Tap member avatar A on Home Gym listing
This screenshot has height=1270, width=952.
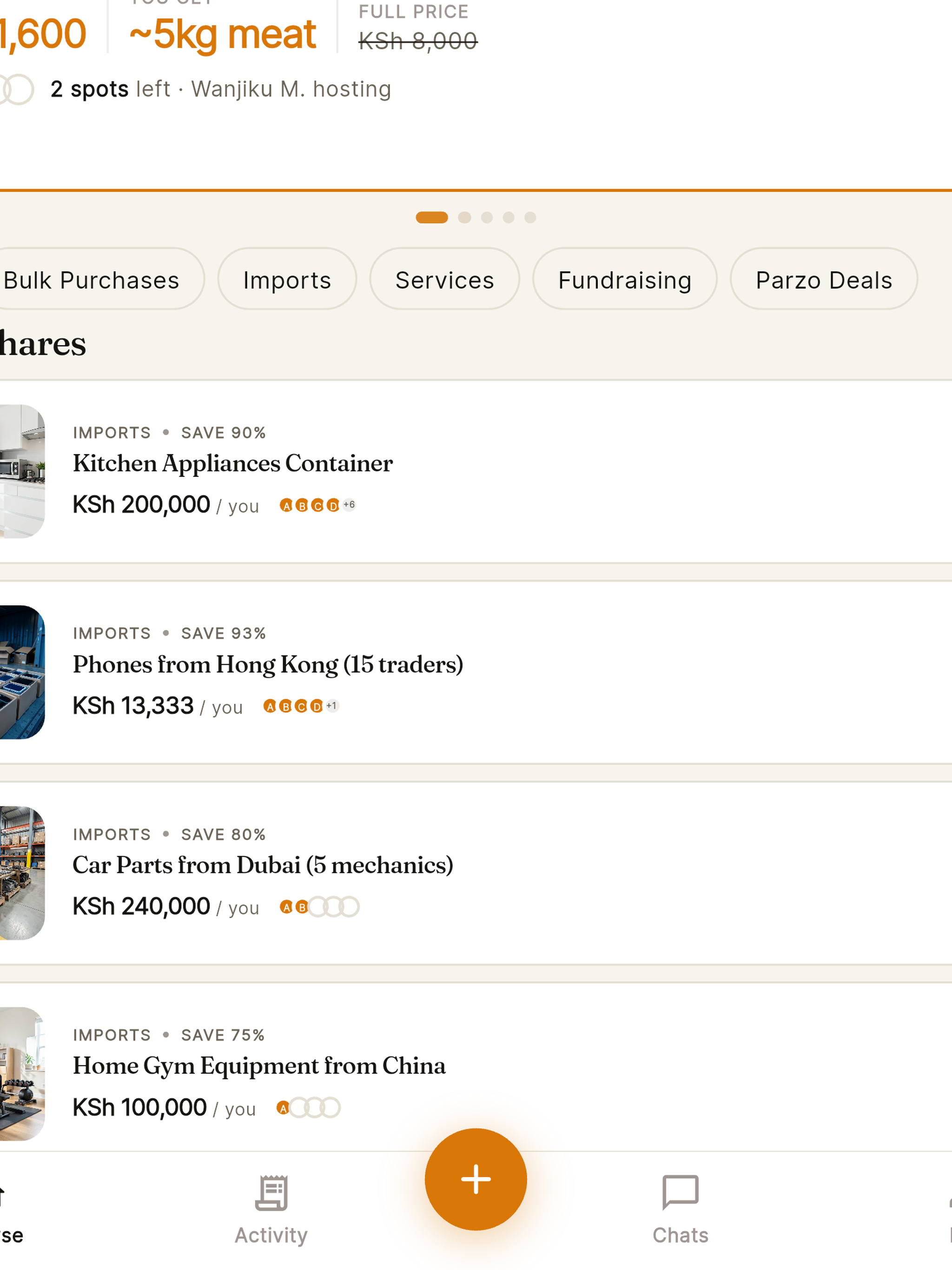pos(283,1108)
